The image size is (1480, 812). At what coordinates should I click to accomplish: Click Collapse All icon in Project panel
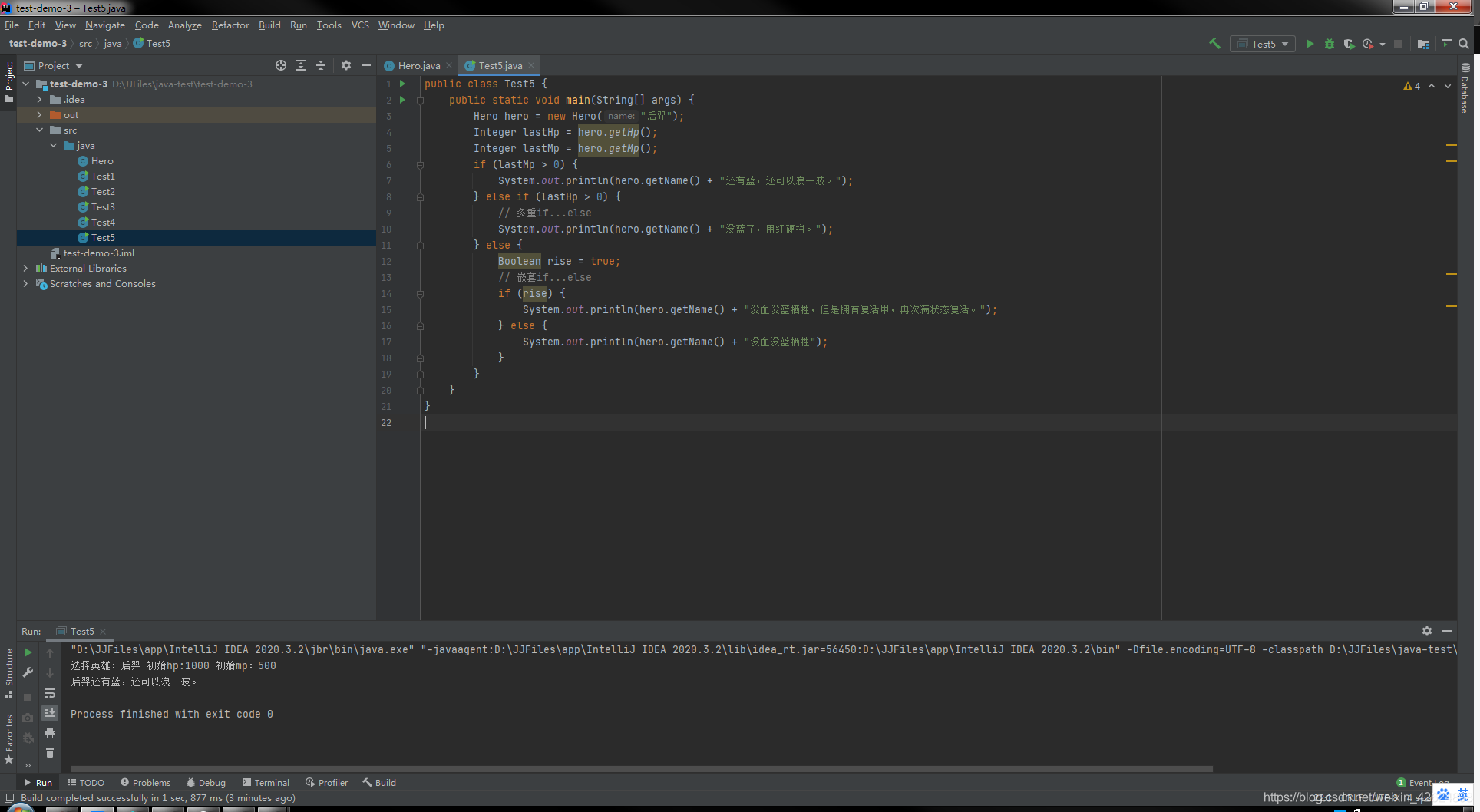(x=321, y=65)
